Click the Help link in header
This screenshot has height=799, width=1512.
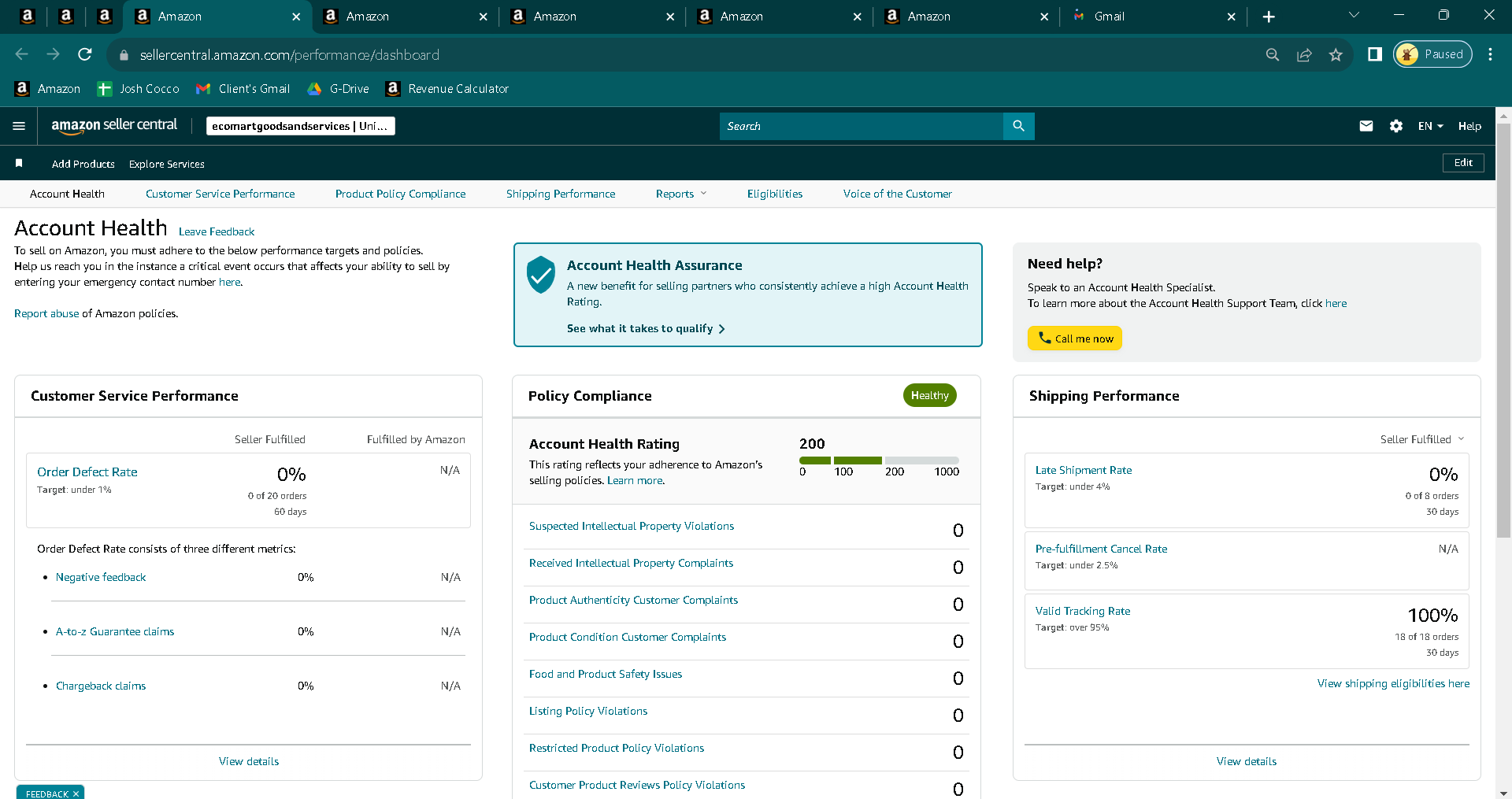pyautogui.click(x=1469, y=126)
